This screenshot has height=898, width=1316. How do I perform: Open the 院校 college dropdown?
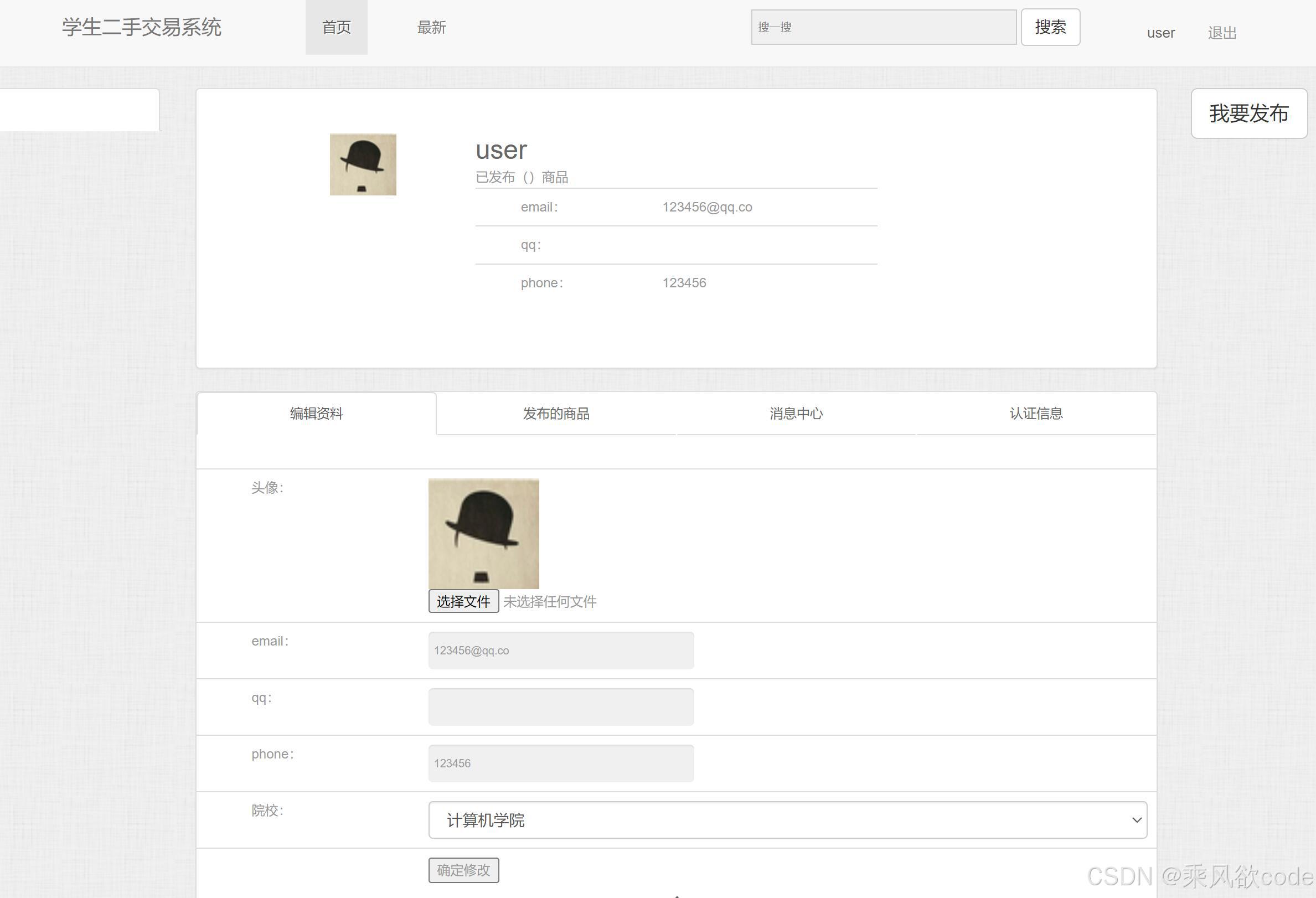pos(787,819)
